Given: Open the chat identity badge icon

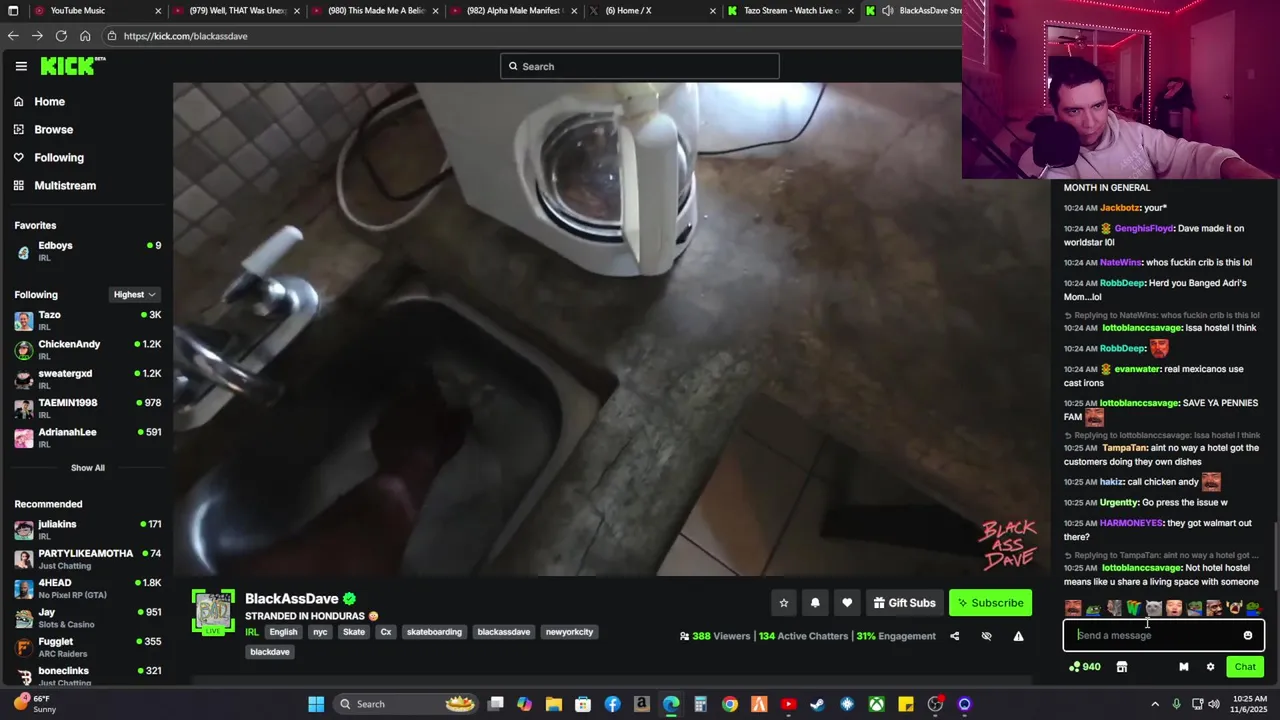Looking at the screenshot, I should pyautogui.click(x=1184, y=667).
